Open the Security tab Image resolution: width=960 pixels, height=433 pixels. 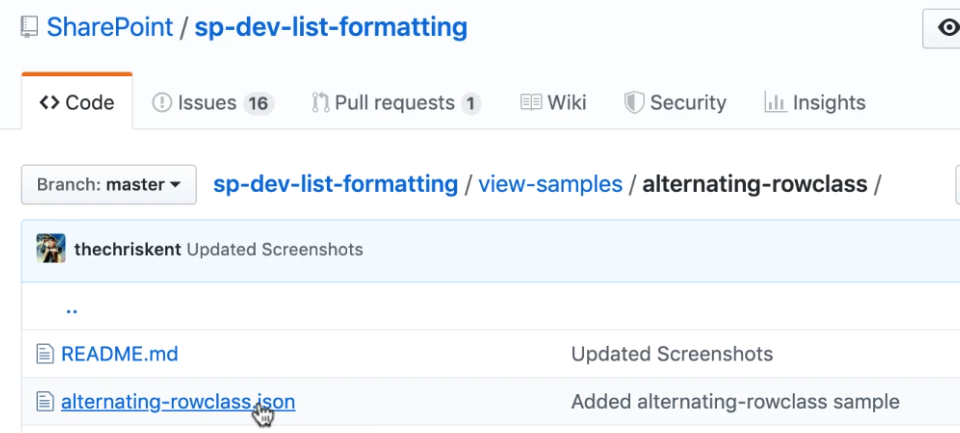[x=675, y=103]
